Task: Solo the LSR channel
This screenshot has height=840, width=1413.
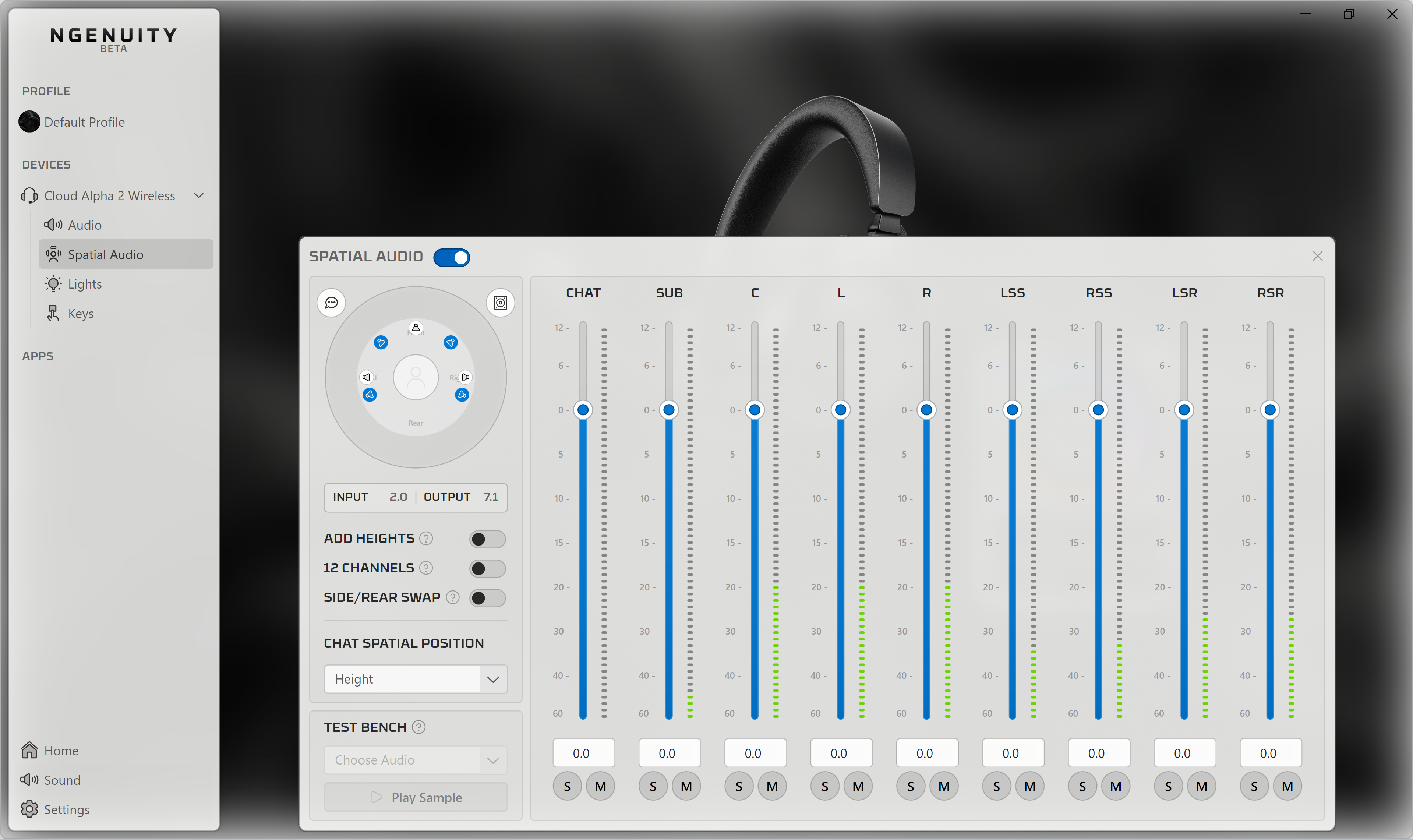Action: 1169,786
